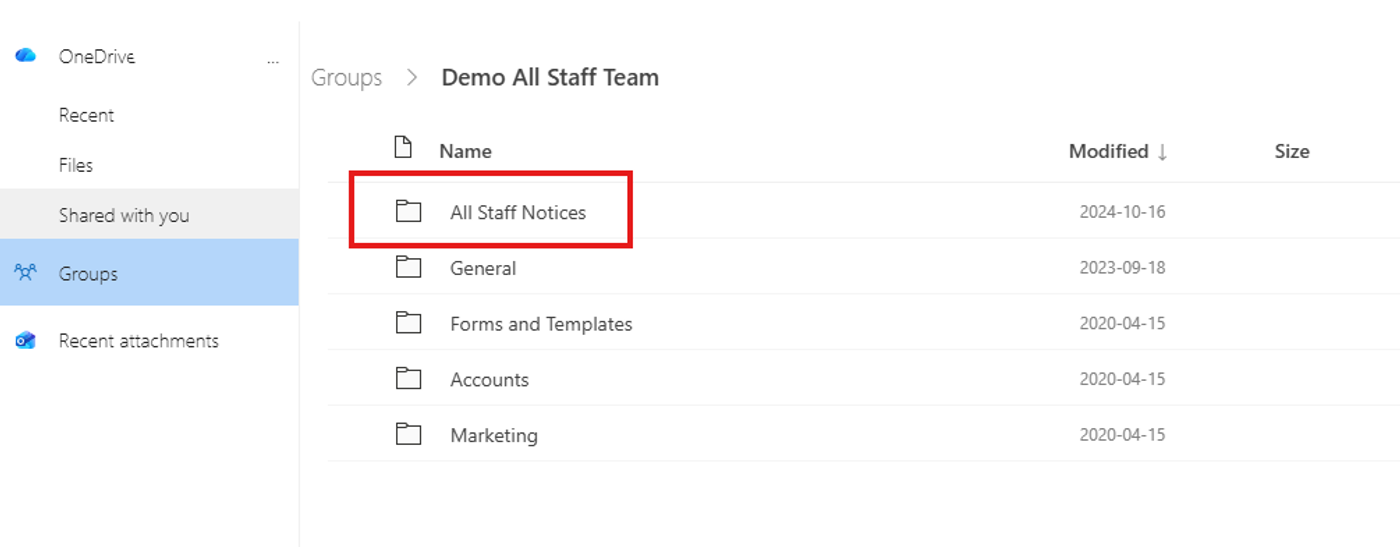
Task: Navigate to the Groups breadcrumb link
Action: coord(346,78)
